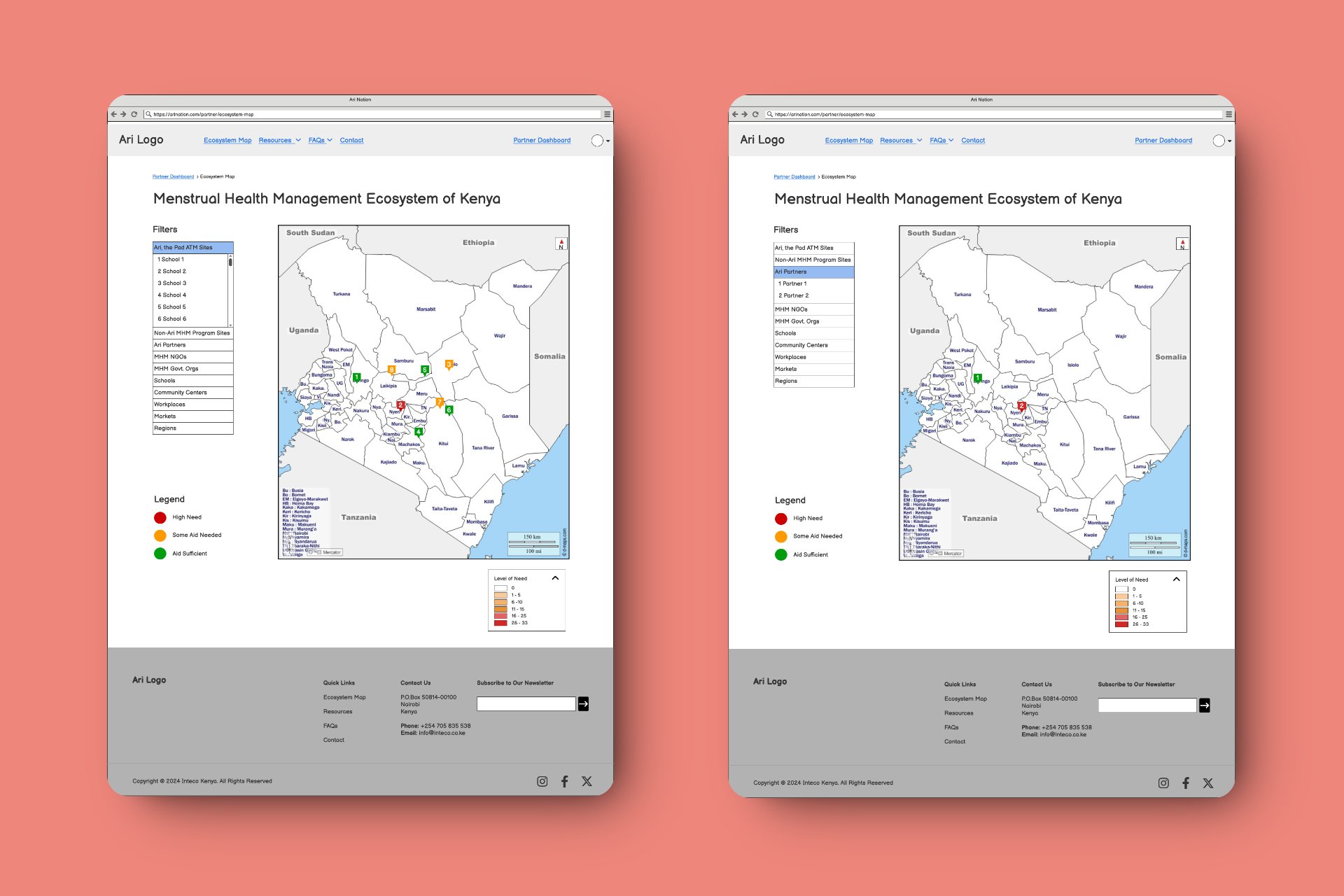This screenshot has width=1344, height=896.
Task: Click browser reload icon in right mockup
Action: [x=755, y=114]
